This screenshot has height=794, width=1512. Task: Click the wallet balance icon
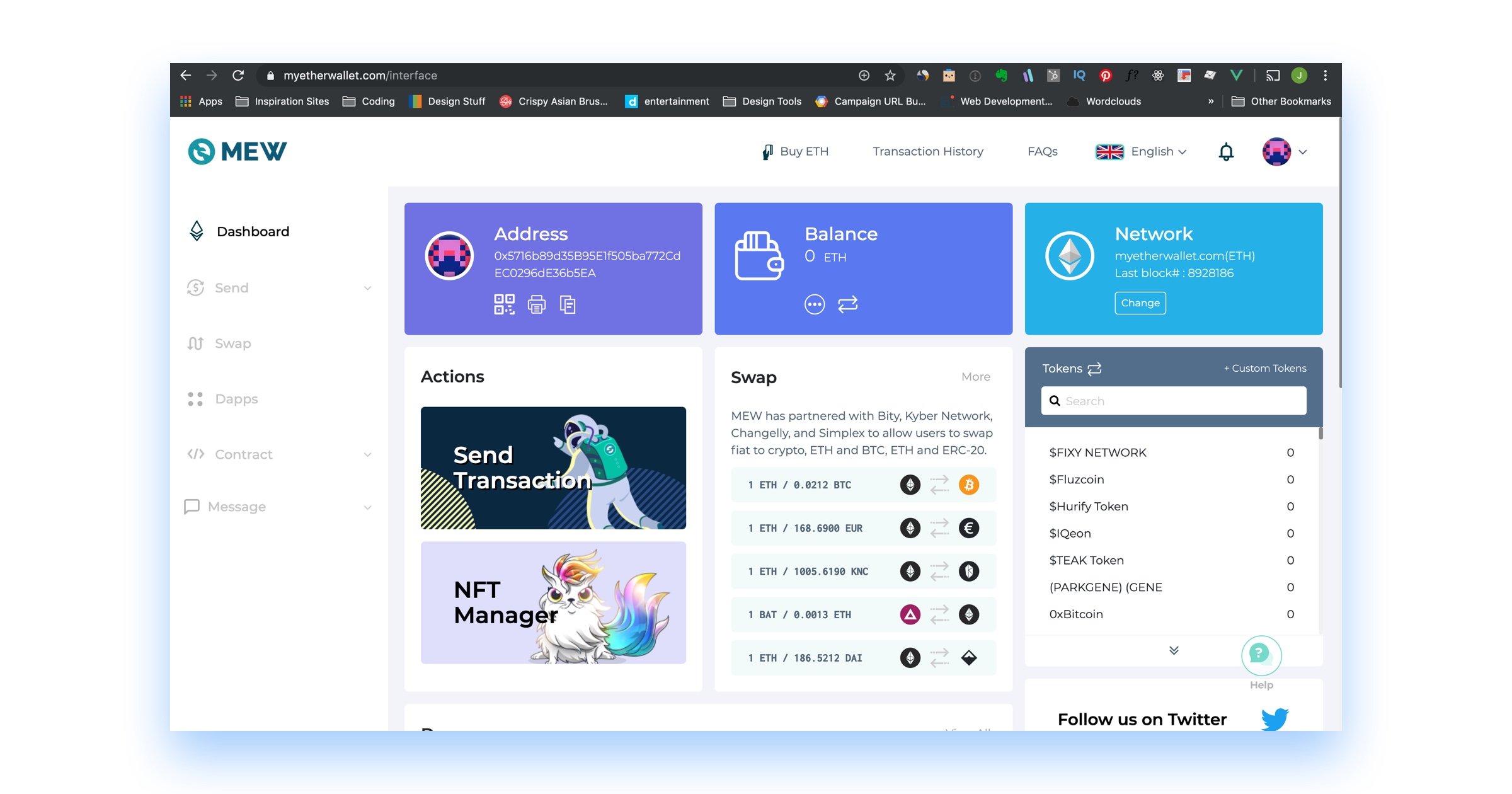tap(759, 256)
